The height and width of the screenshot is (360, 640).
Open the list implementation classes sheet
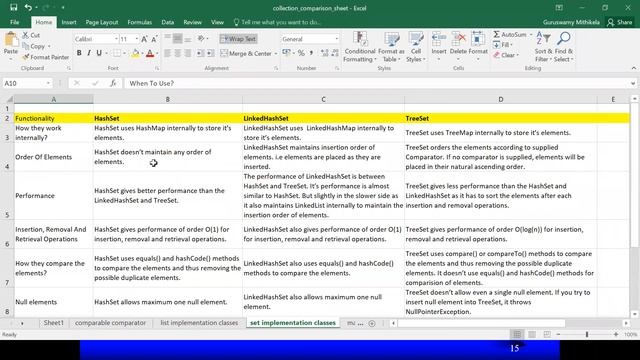click(199, 322)
